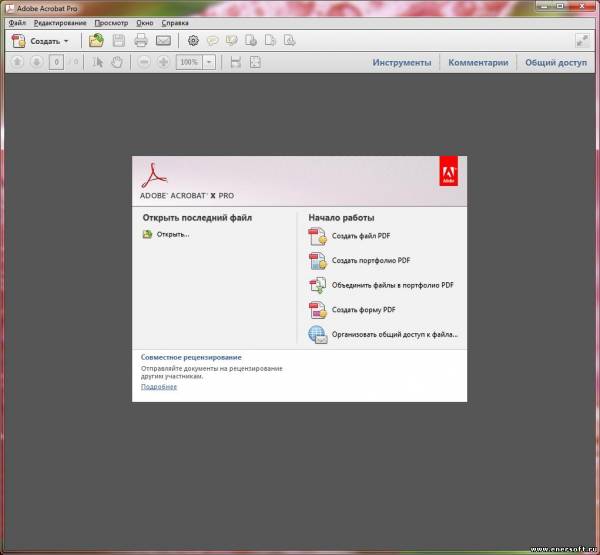Viewport: 600px width, 555px height.
Task: Select the hand pan tool
Action: (x=117, y=62)
